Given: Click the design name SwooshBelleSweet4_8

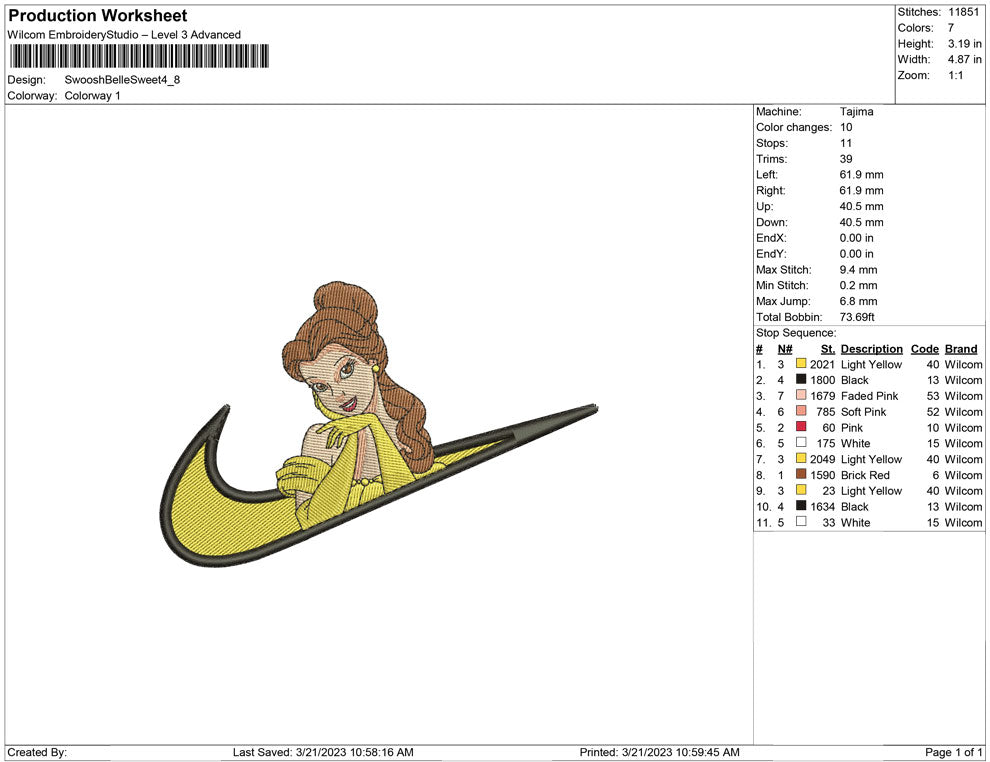Looking at the screenshot, I should click(122, 80).
